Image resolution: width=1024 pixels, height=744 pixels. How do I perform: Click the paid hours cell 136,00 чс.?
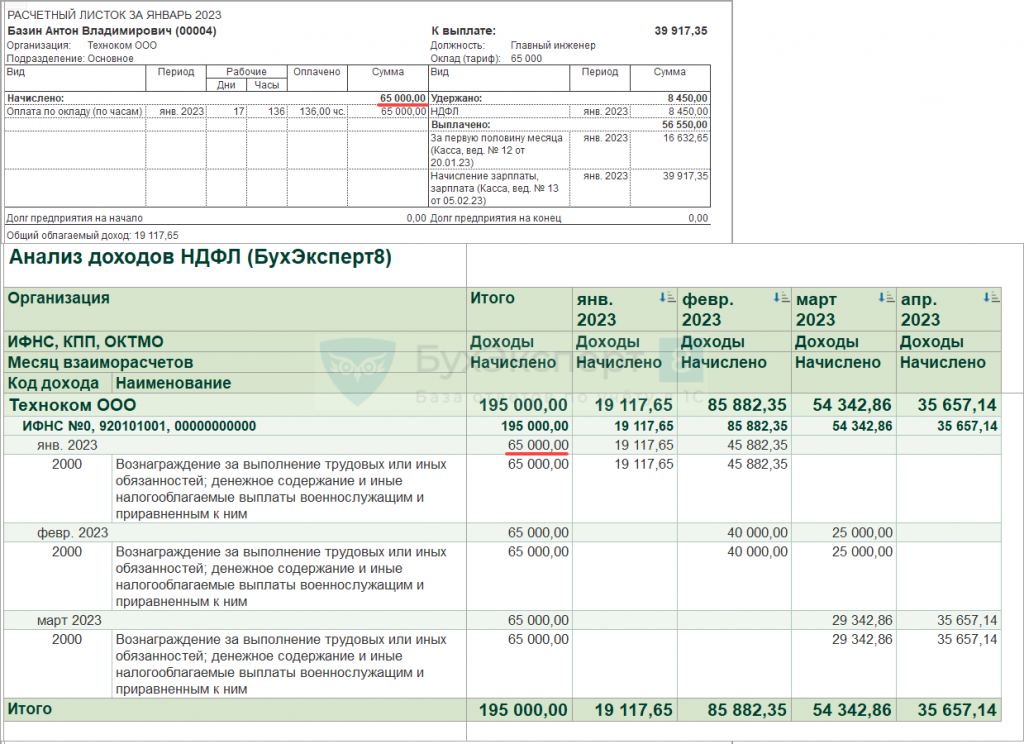click(x=322, y=112)
